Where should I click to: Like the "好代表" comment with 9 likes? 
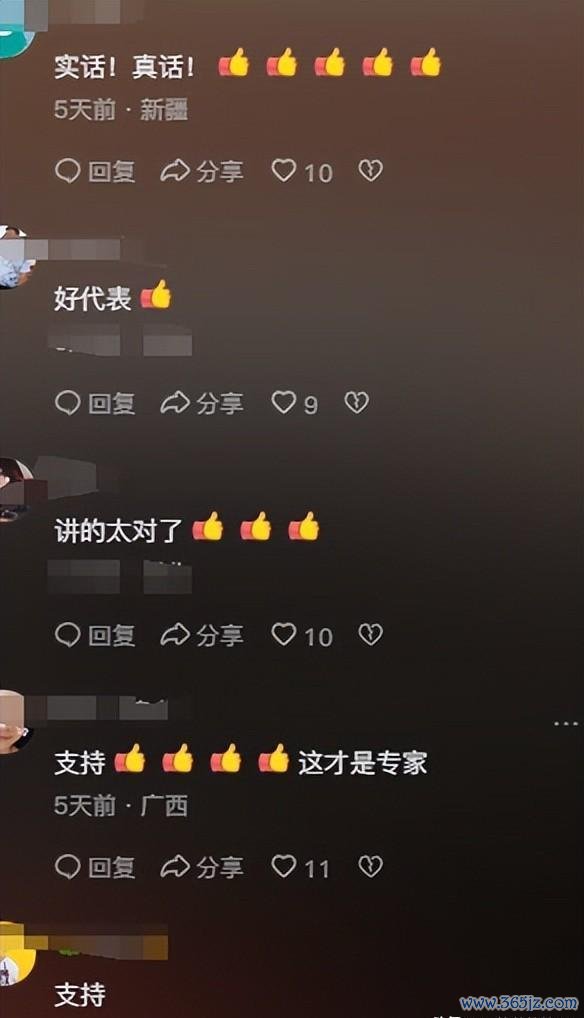click(284, 403)
